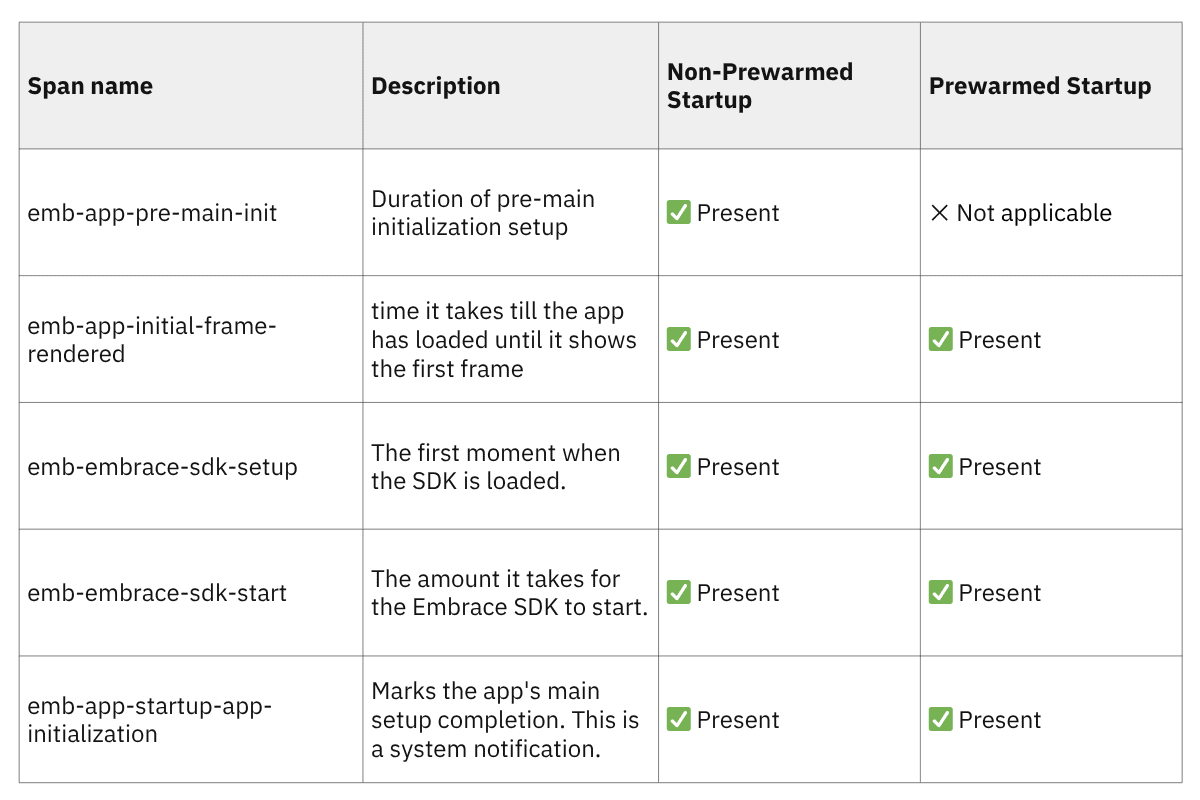Click green checkmark for emb-app-startup-app-initialization Prewarmed Startup
The width and height of the screenshot is (1200, 800).
pyautogui.click(x=941, y=720)
